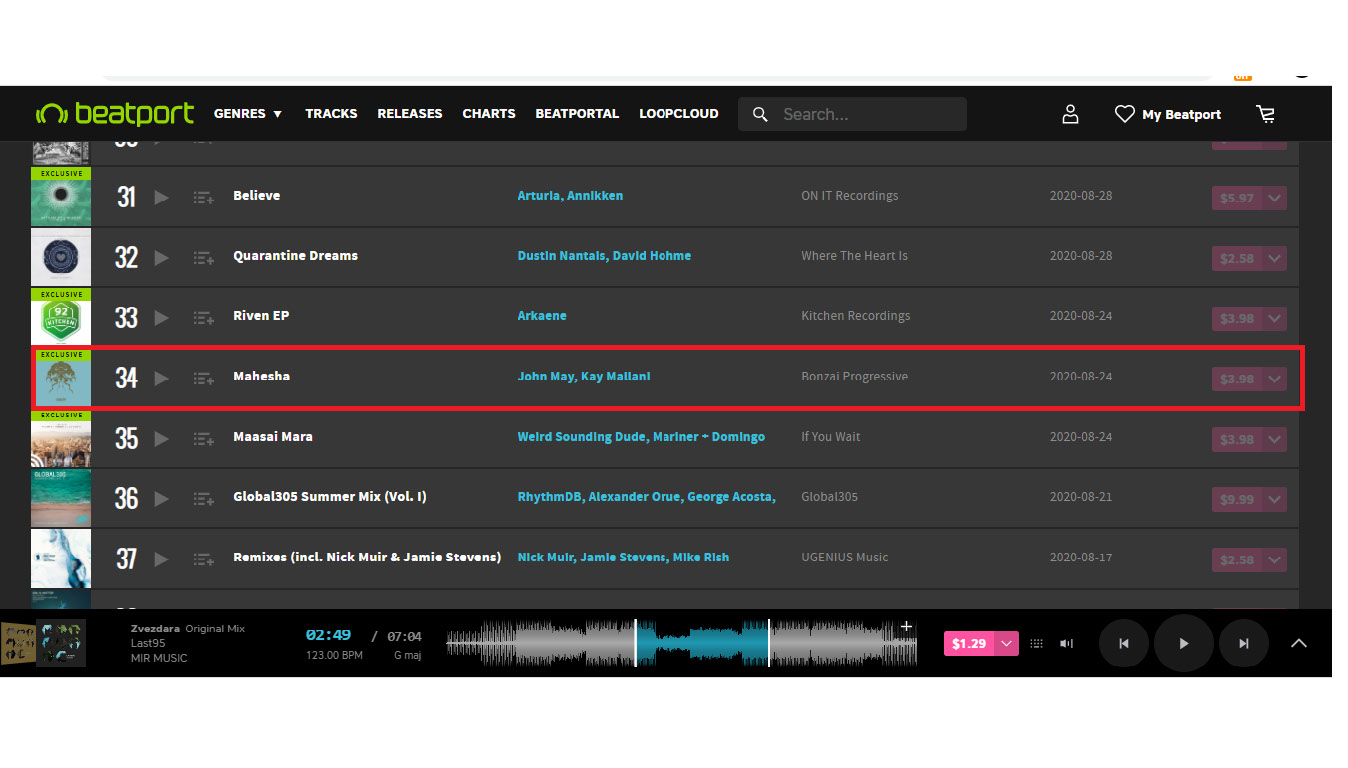The image size is (1348, 768).
Task: Click the Beatport logo
Action: point(115,114)
